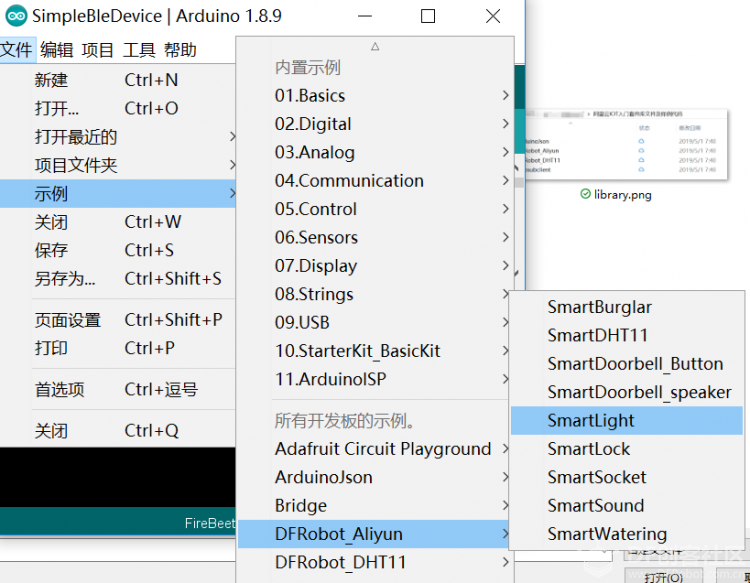This screenshot has width=750, height=583.
Task: Expand Adafruit Circuit Playground examples
Action: pyautogui.click(x=375, y=449)
